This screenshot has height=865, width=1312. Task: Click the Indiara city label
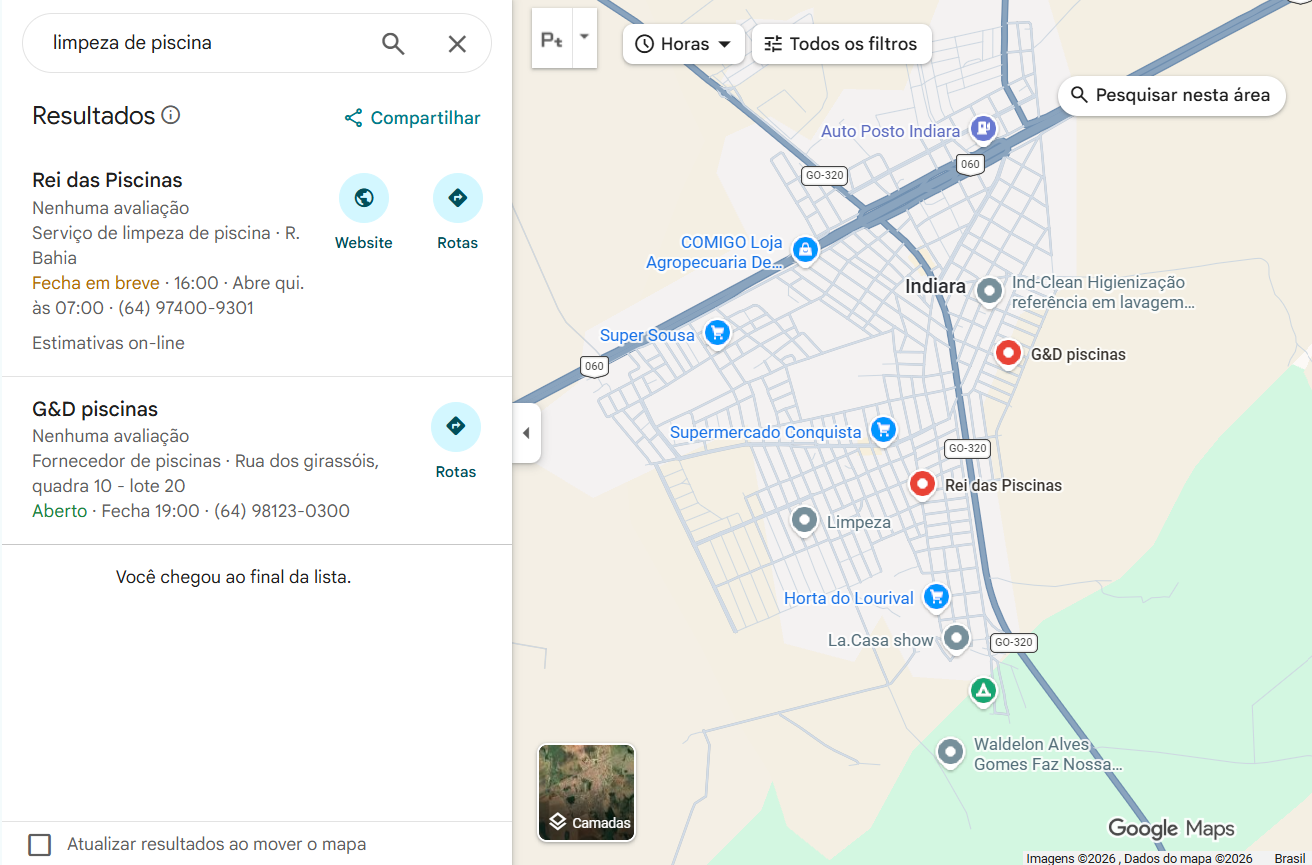(x=935, y=286)
